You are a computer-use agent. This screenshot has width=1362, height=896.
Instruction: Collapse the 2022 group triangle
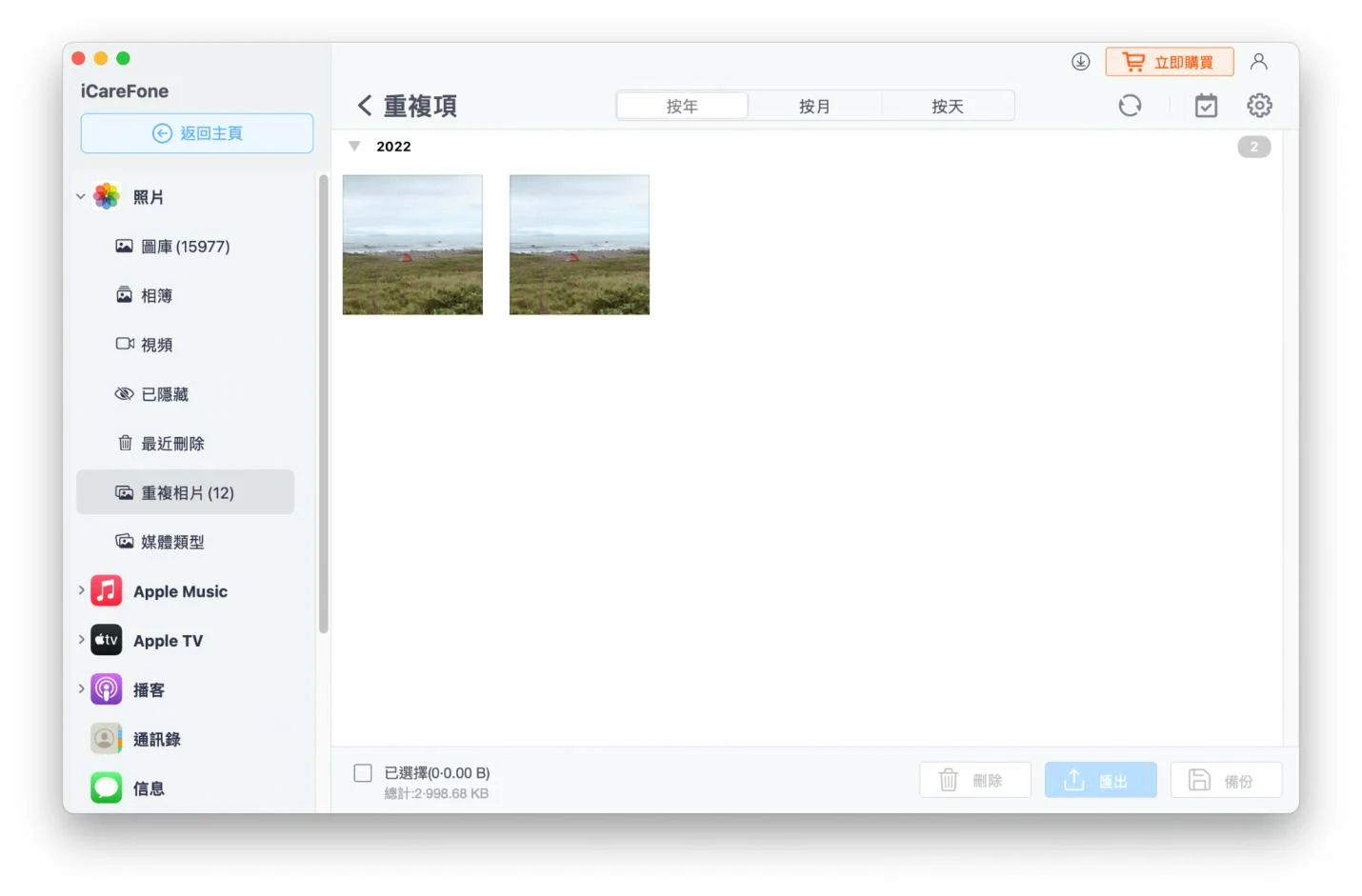pyautogui.click(x=354, y=147)
